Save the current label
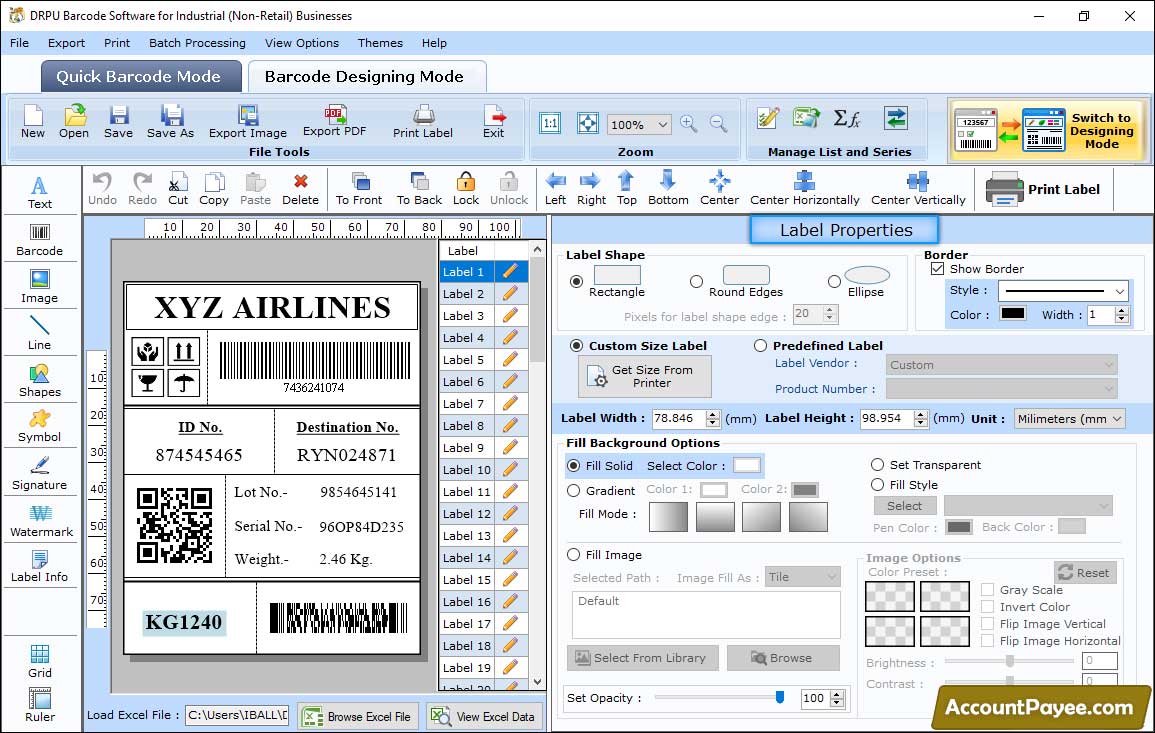Image resolution: width=1155 pixels, height=733 pixels. tap(119, 122)
